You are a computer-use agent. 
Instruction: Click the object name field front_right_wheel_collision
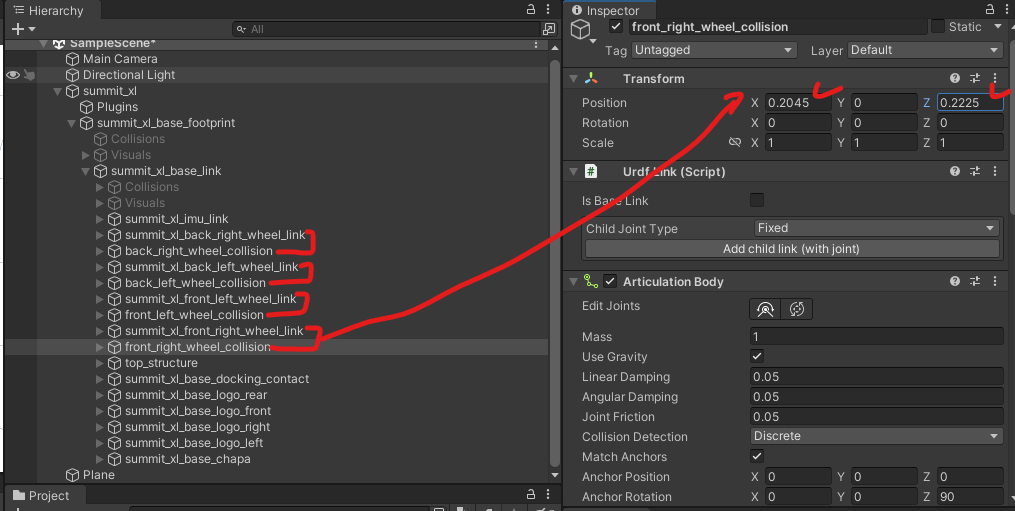click(777, 27)
